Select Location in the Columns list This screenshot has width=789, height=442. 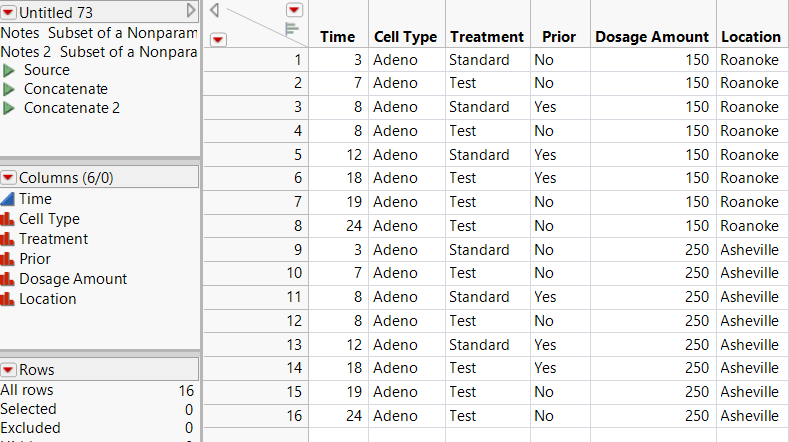point(47,299)
